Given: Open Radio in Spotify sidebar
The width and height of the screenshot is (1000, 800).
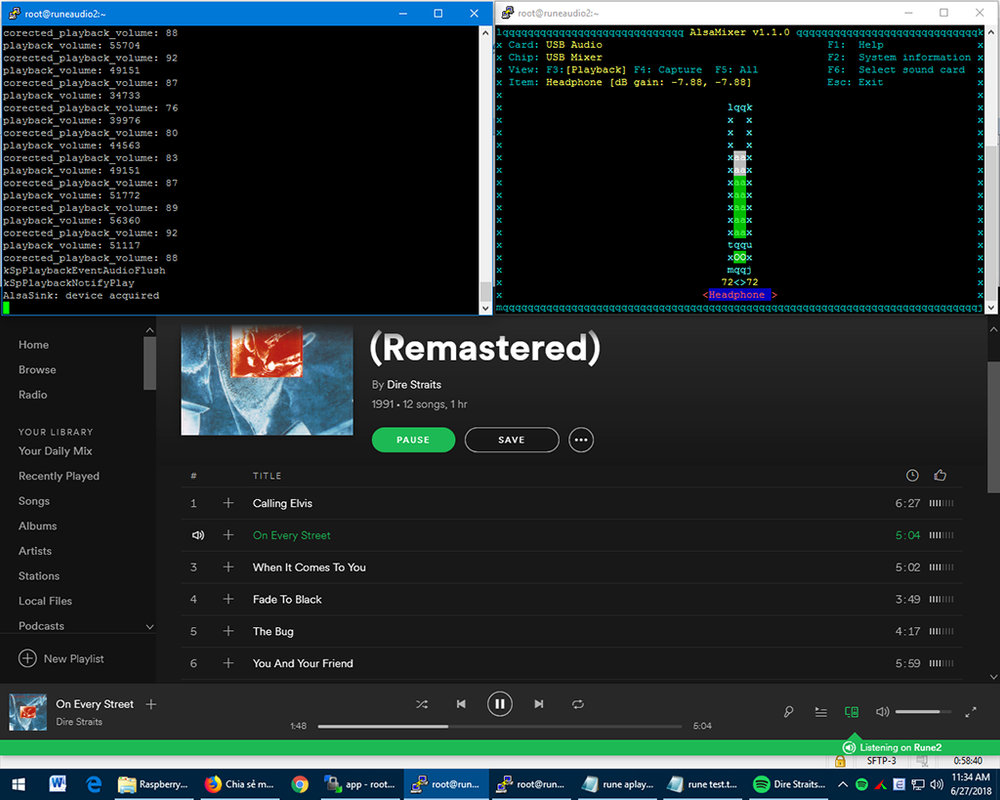Looking at the screenshot, I should pyautogui.click(x=33, y=394).
